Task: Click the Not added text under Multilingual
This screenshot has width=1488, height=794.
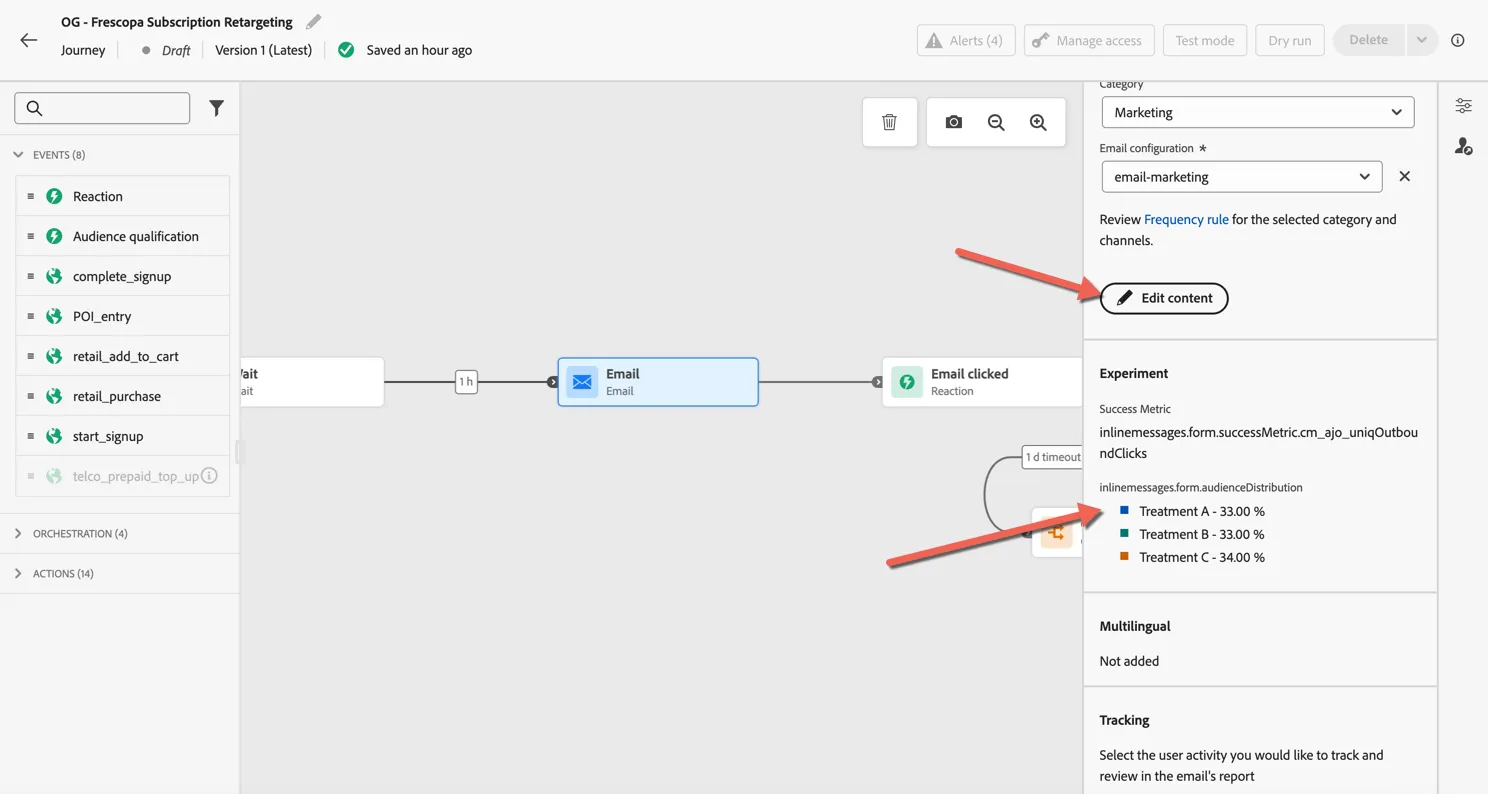Action: pos(1129,661)
